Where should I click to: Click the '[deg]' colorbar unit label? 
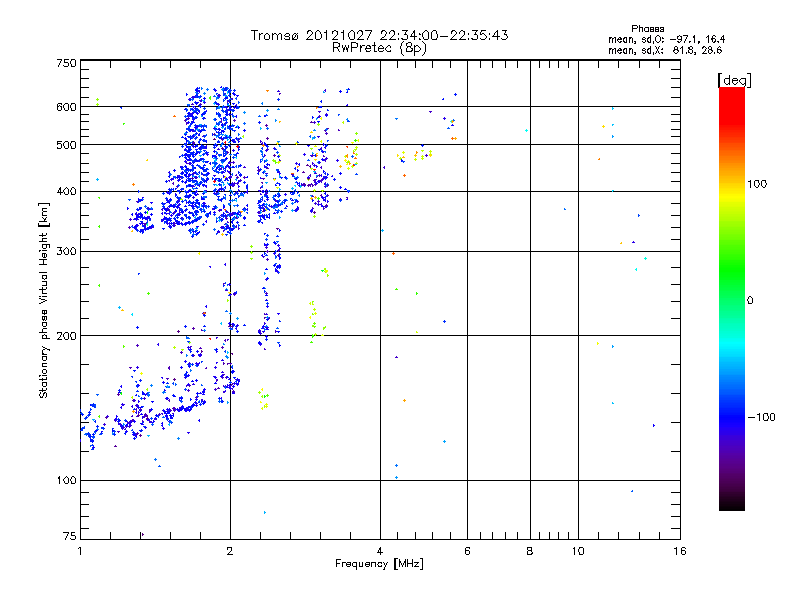click(734, 80)
